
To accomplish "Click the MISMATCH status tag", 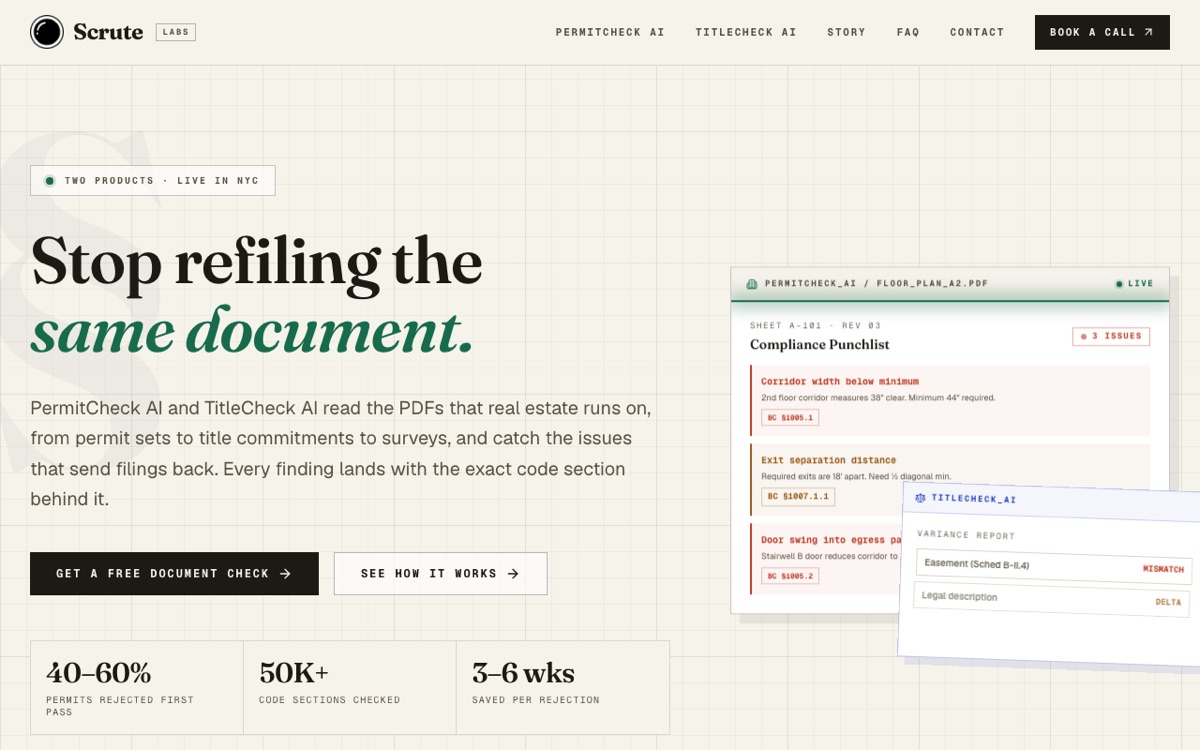I will point(1163,569).
